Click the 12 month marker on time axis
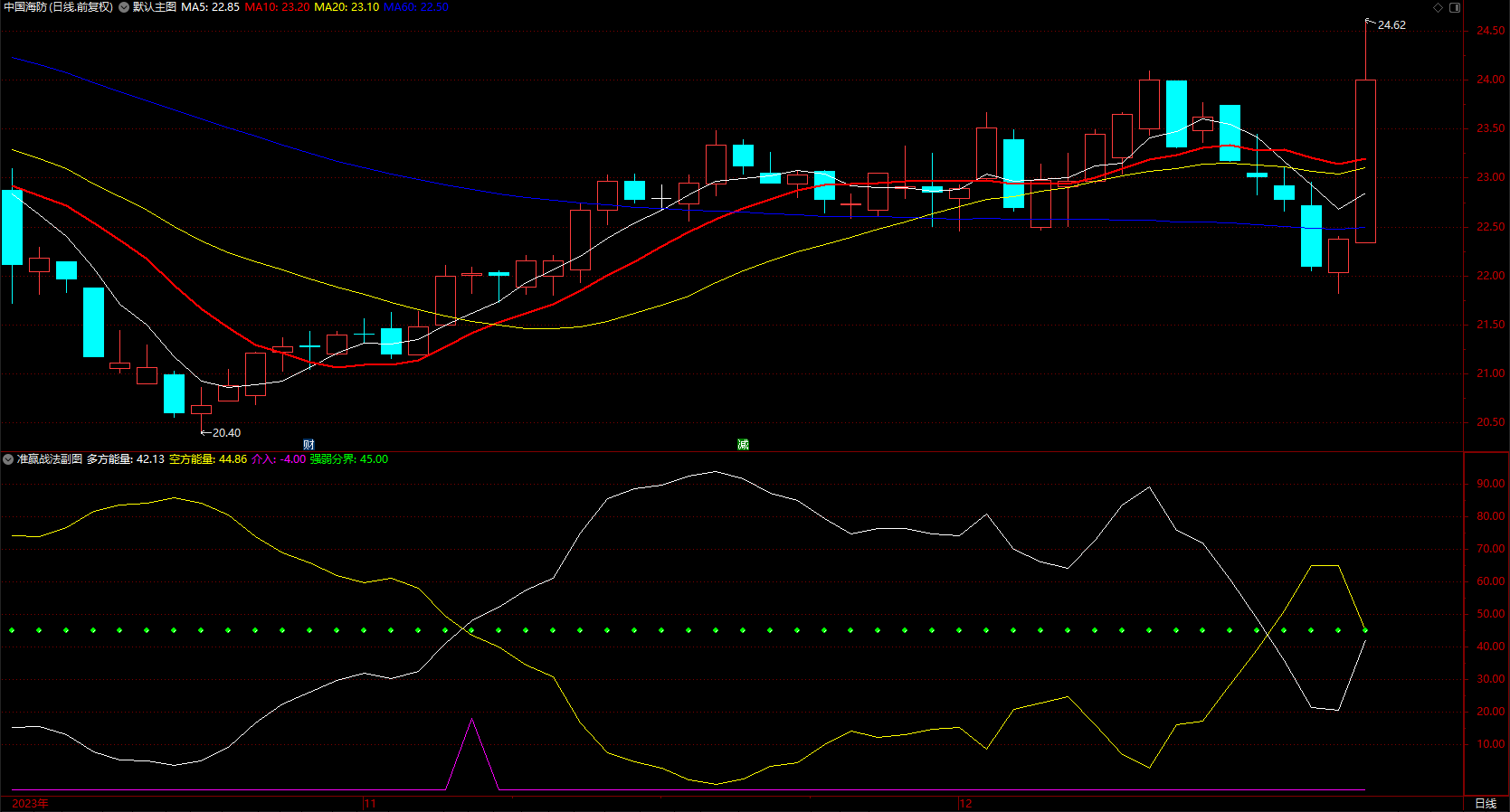 [x=965, y=804]
